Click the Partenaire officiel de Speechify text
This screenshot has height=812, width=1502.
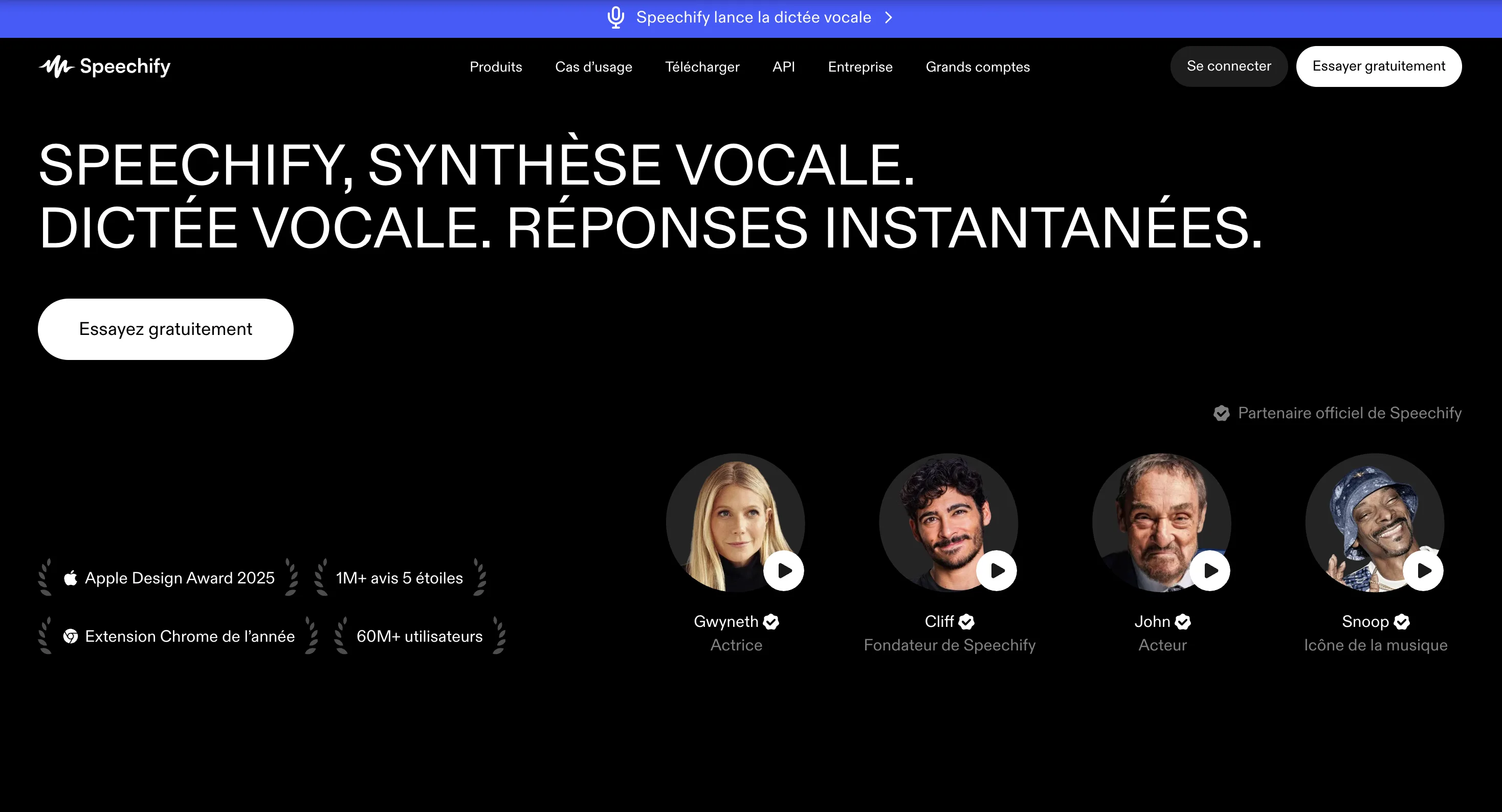[x=1350, y=413]
